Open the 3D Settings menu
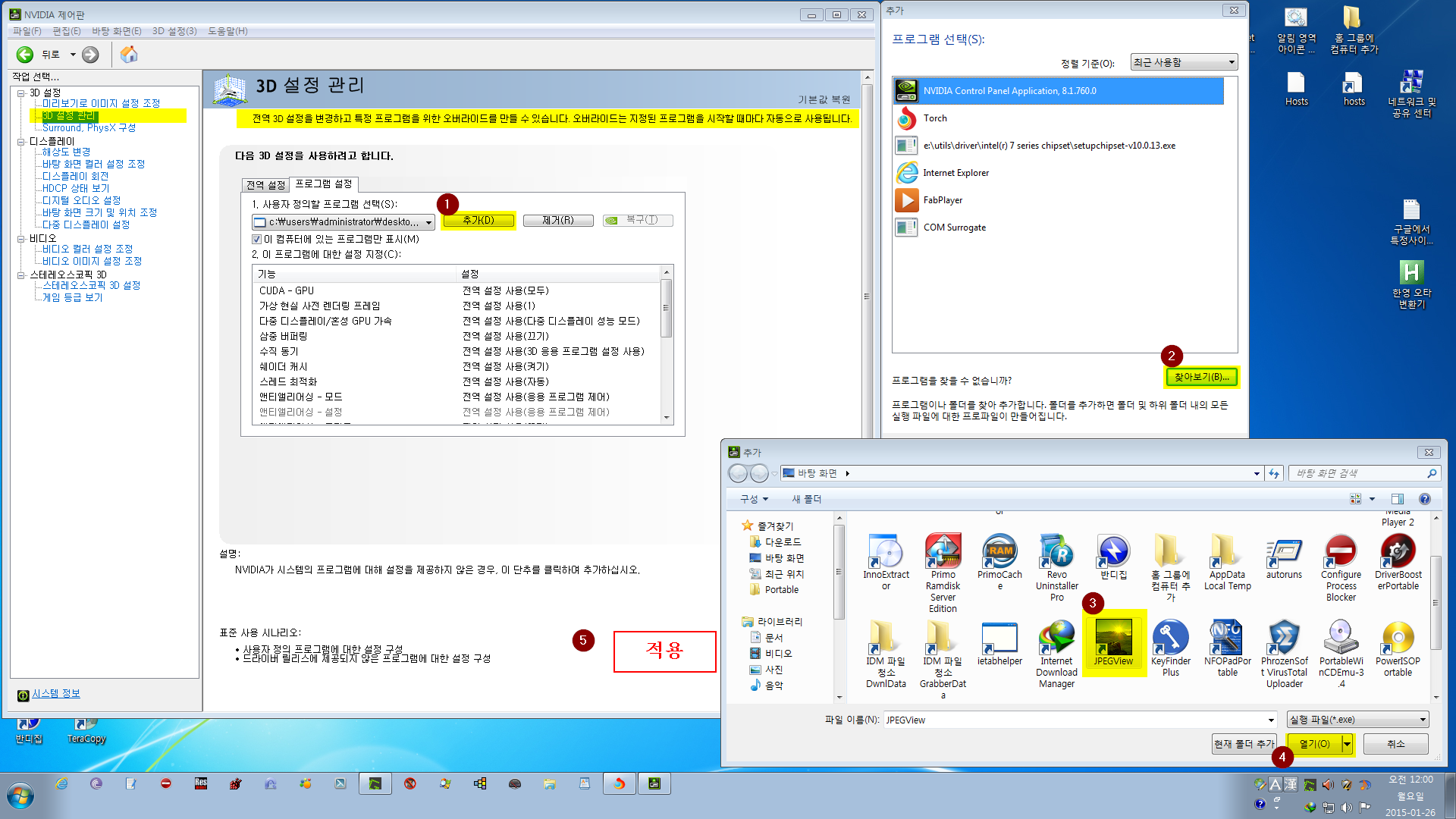Image resolution: width=1456 pixels, height=819 pixels. (174, 31)
